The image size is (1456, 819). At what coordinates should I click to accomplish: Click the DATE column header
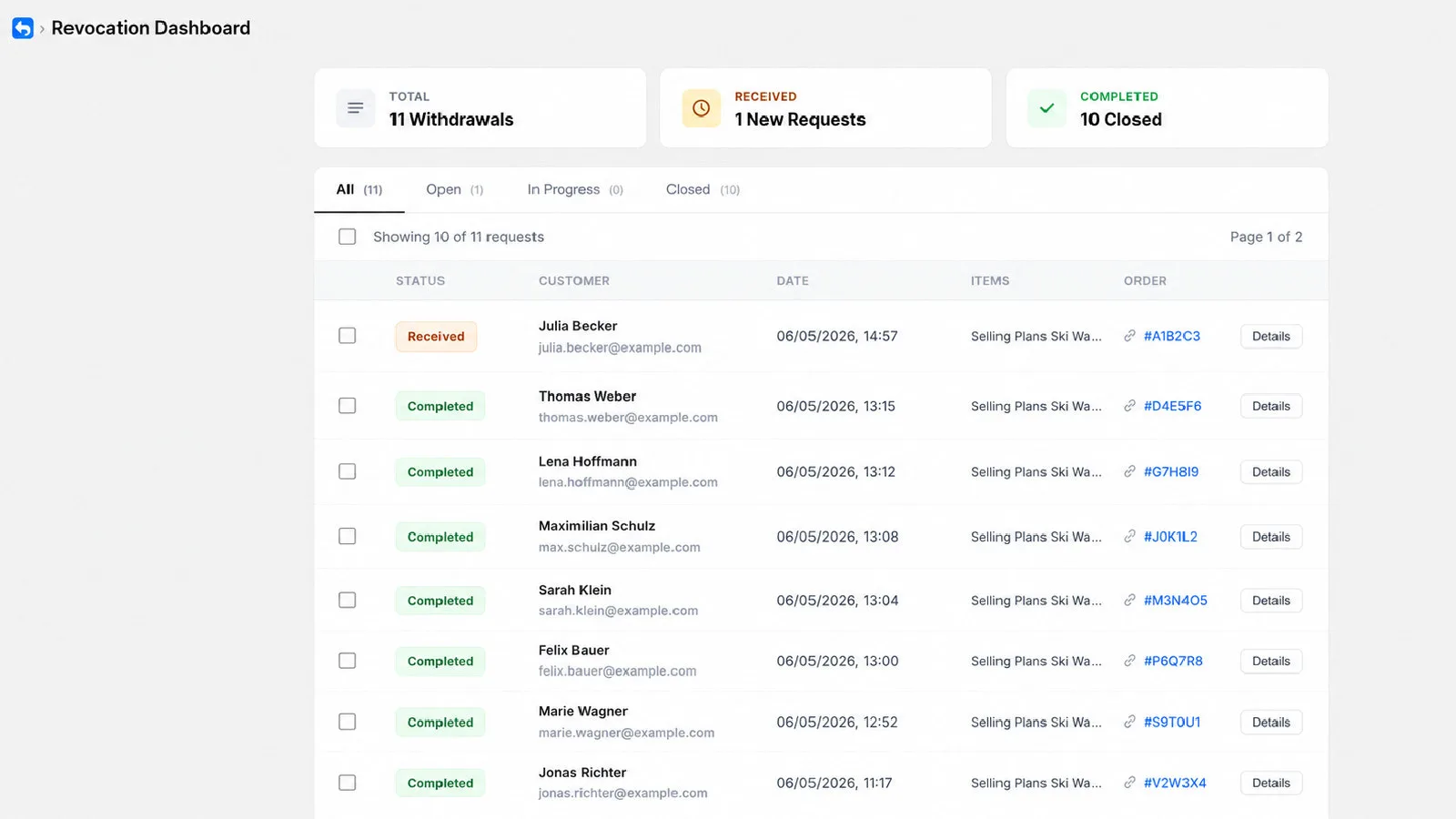click(x=793, y=280)
